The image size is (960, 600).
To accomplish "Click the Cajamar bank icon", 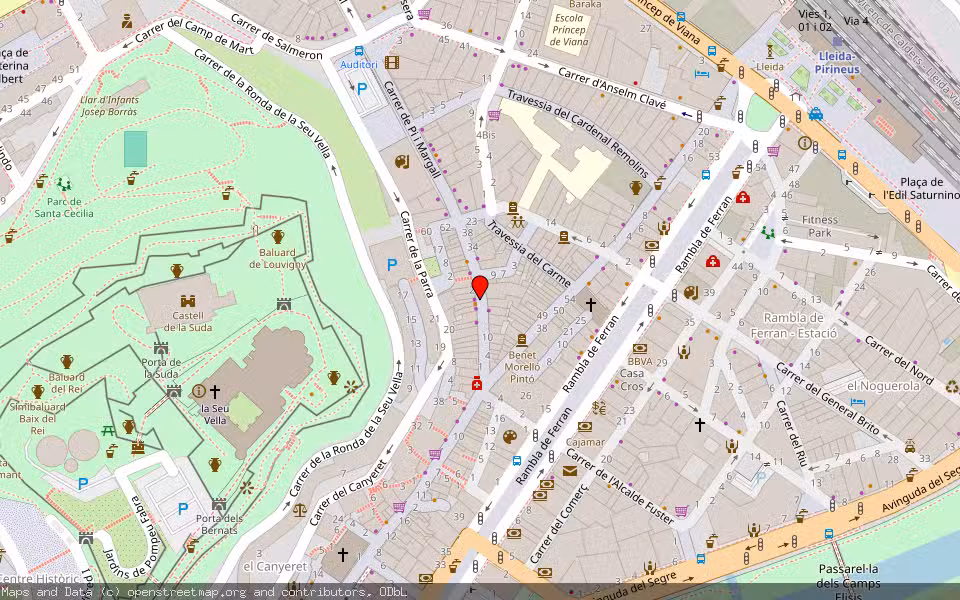I will point(584,427).
